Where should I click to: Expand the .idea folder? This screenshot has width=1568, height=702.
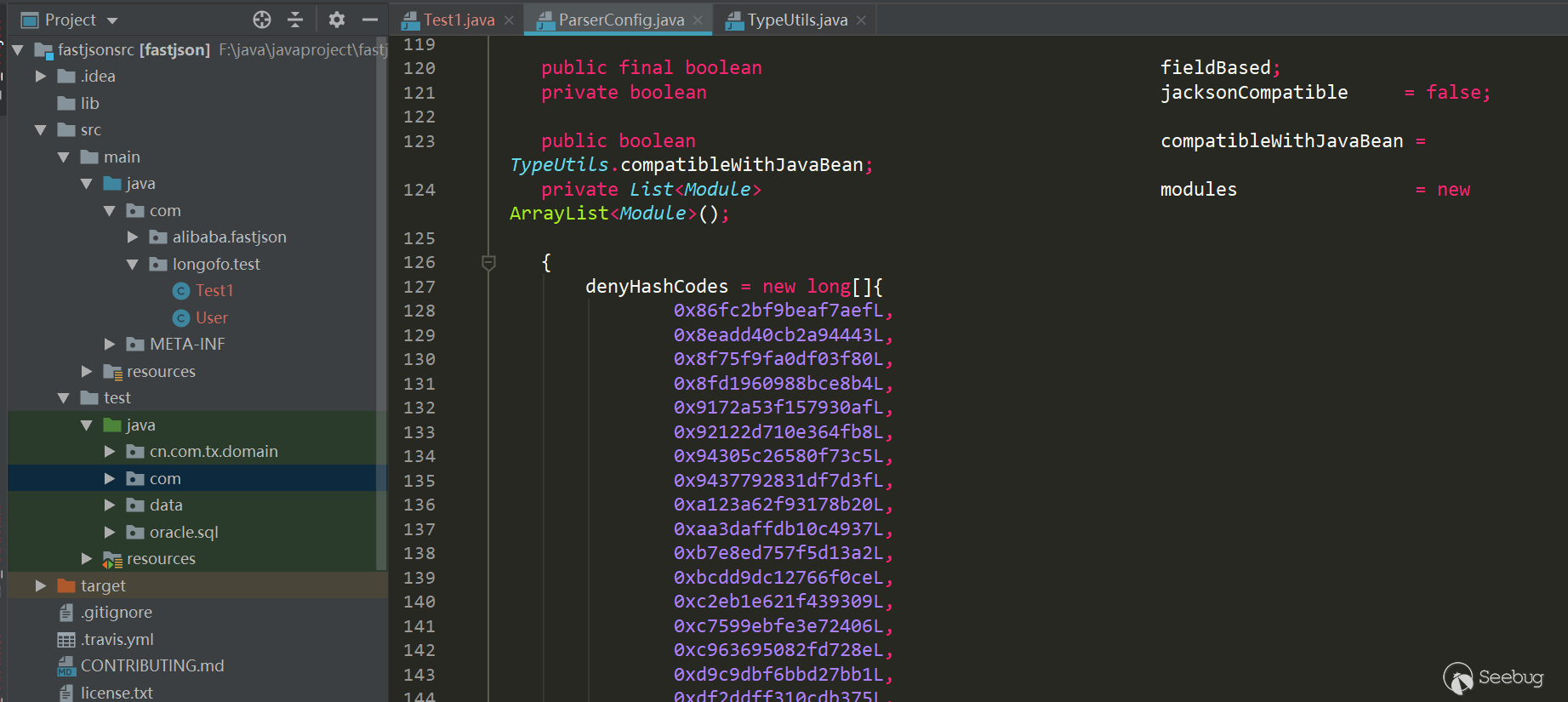(40, 77)
